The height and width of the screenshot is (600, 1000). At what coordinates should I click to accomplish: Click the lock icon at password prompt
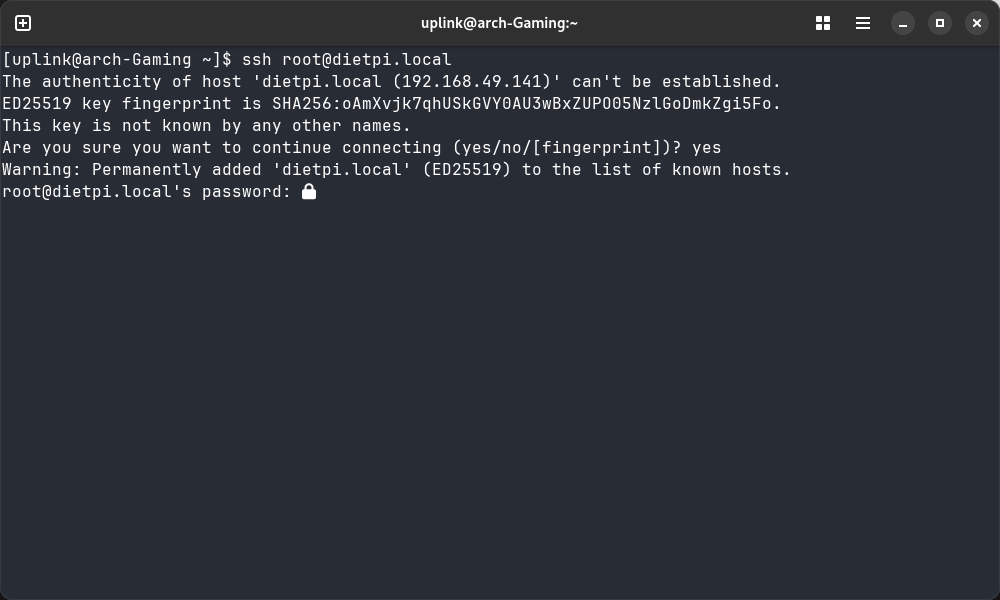tap(309, 191)
